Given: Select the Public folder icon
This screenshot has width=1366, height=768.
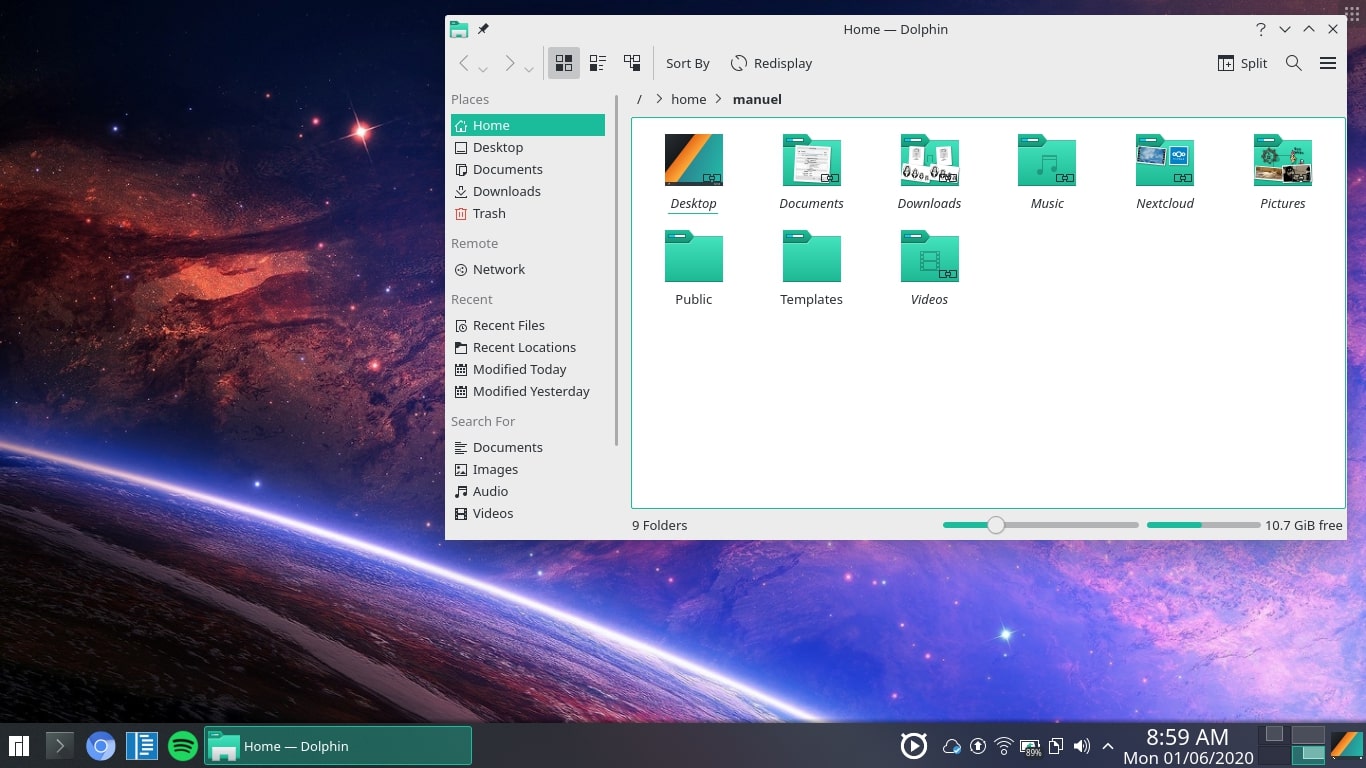Looking at the screenshot, I should coord(694,256).
